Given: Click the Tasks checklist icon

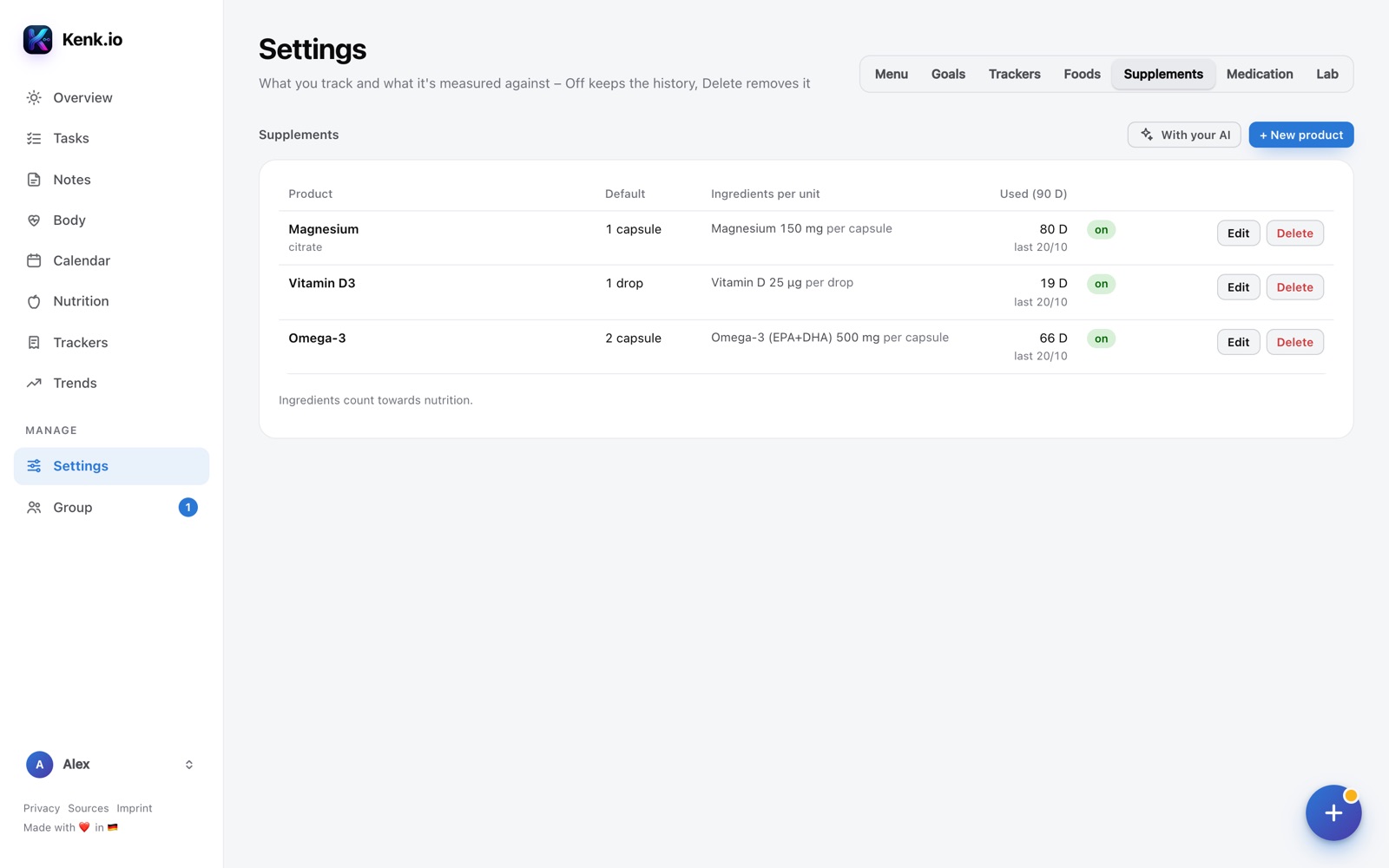Looking at the screenshot, I should click(34, 139).
